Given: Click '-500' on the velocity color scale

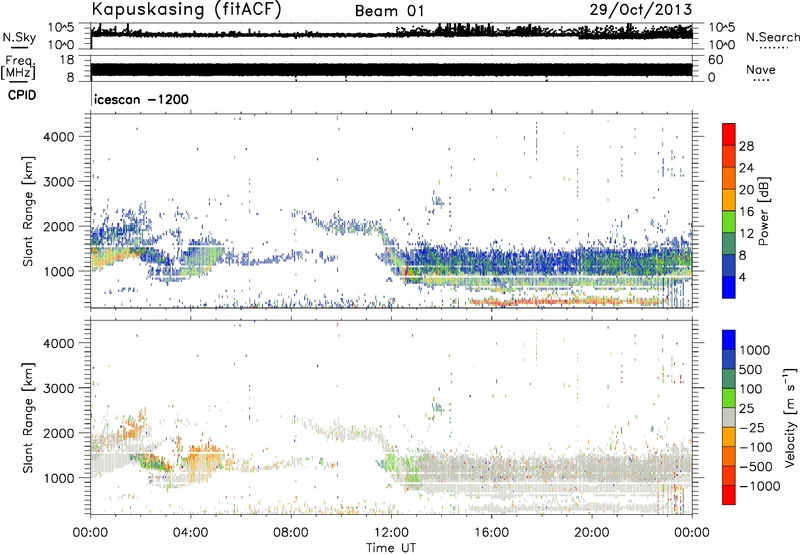Looking at the screenshot, I should coord(755,467).
